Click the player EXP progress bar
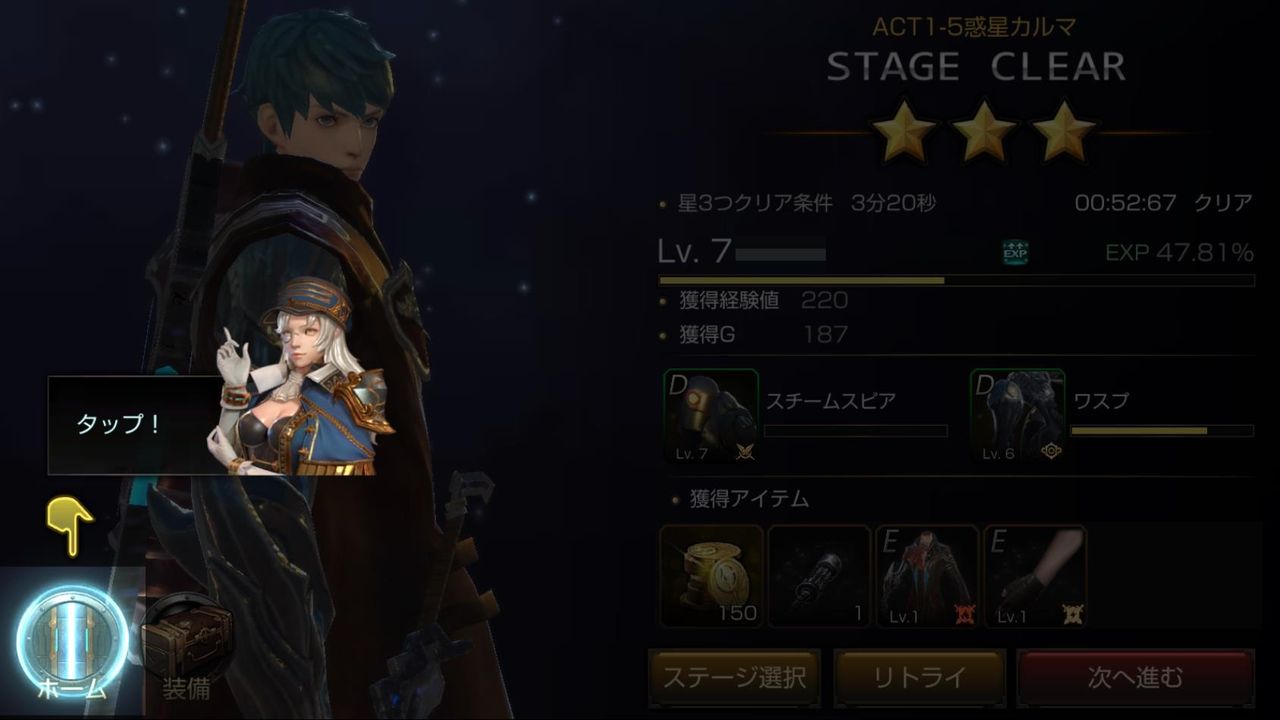 [x=956, y=281]
